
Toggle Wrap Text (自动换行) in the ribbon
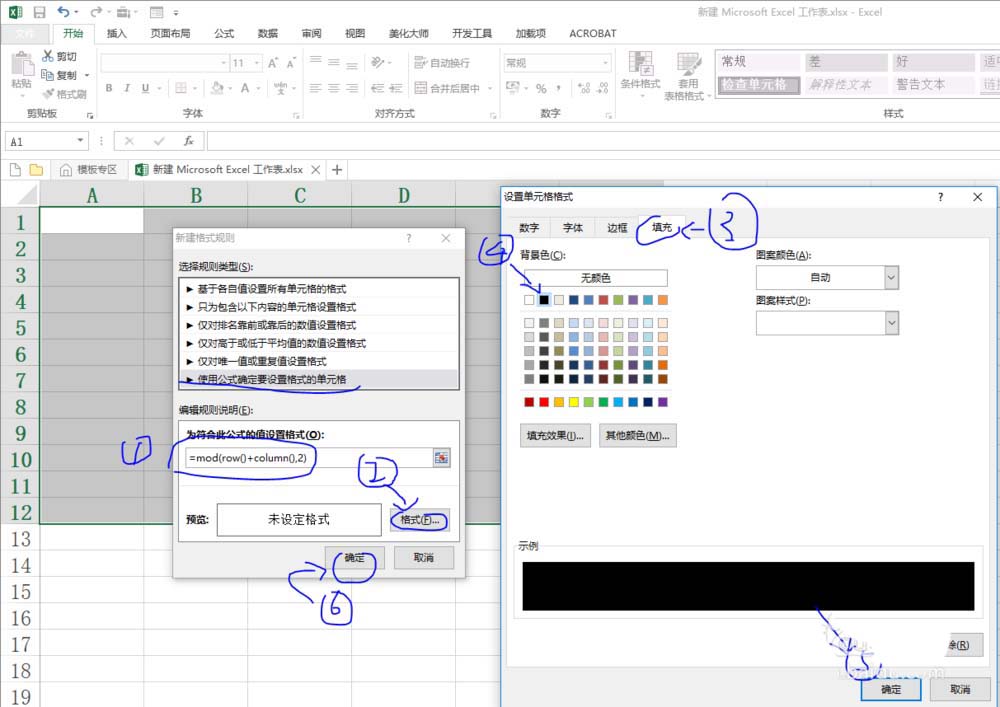(x=421, y=62)
